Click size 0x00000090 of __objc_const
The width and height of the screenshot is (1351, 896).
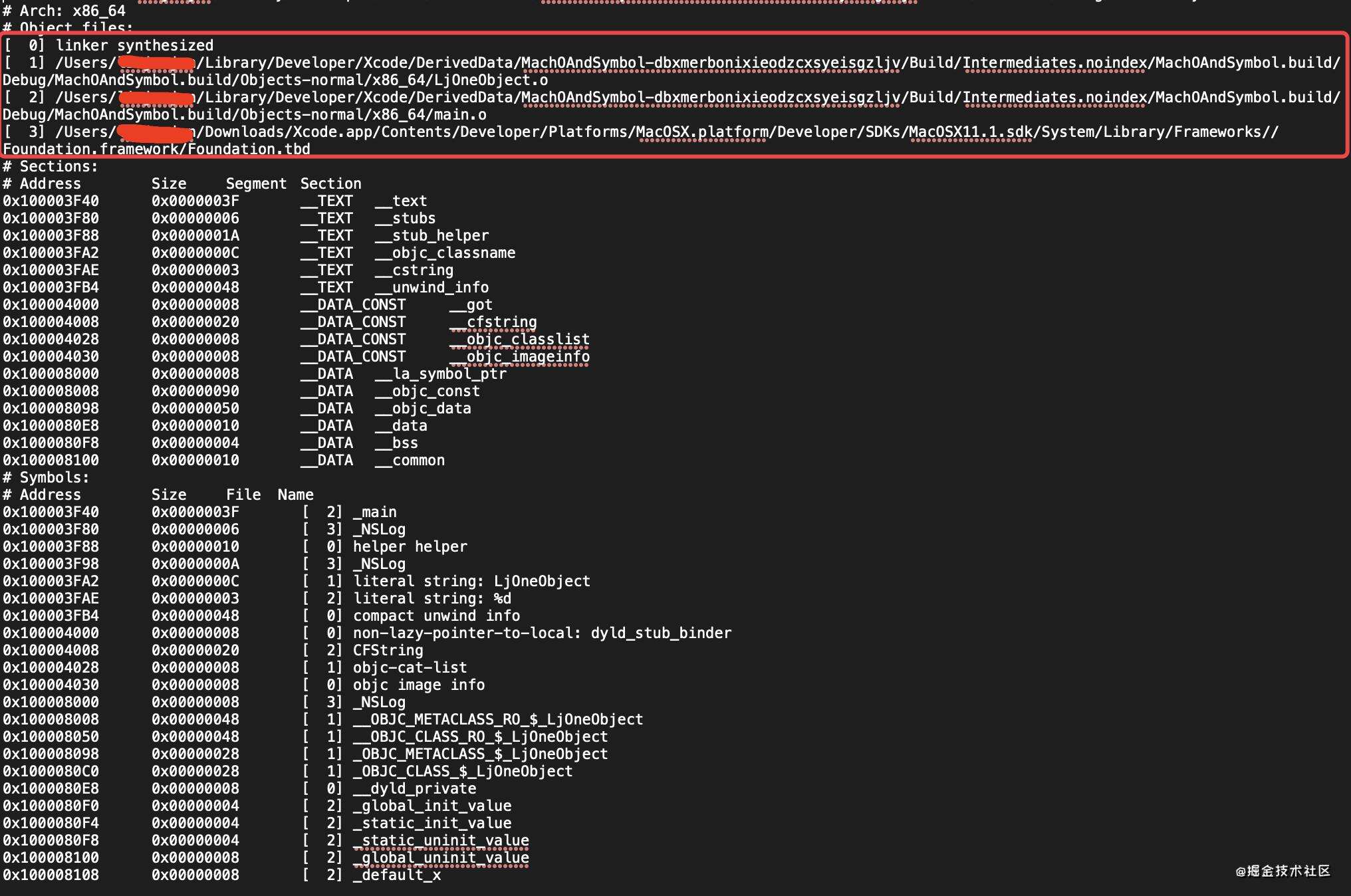pyautogui.click(x=195, y=391)
